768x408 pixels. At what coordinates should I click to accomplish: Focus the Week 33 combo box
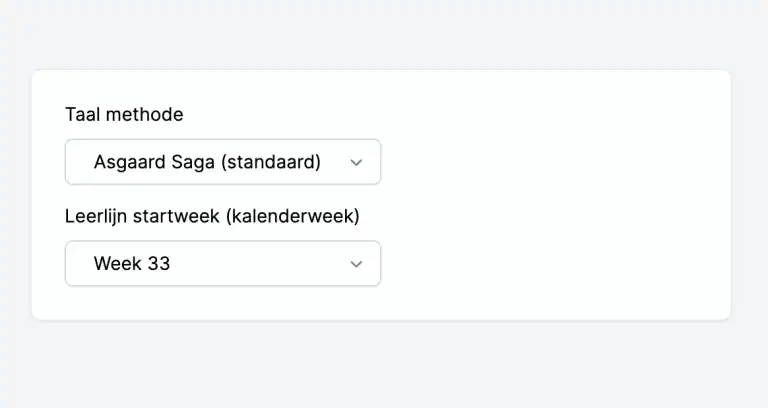(222, 264)
